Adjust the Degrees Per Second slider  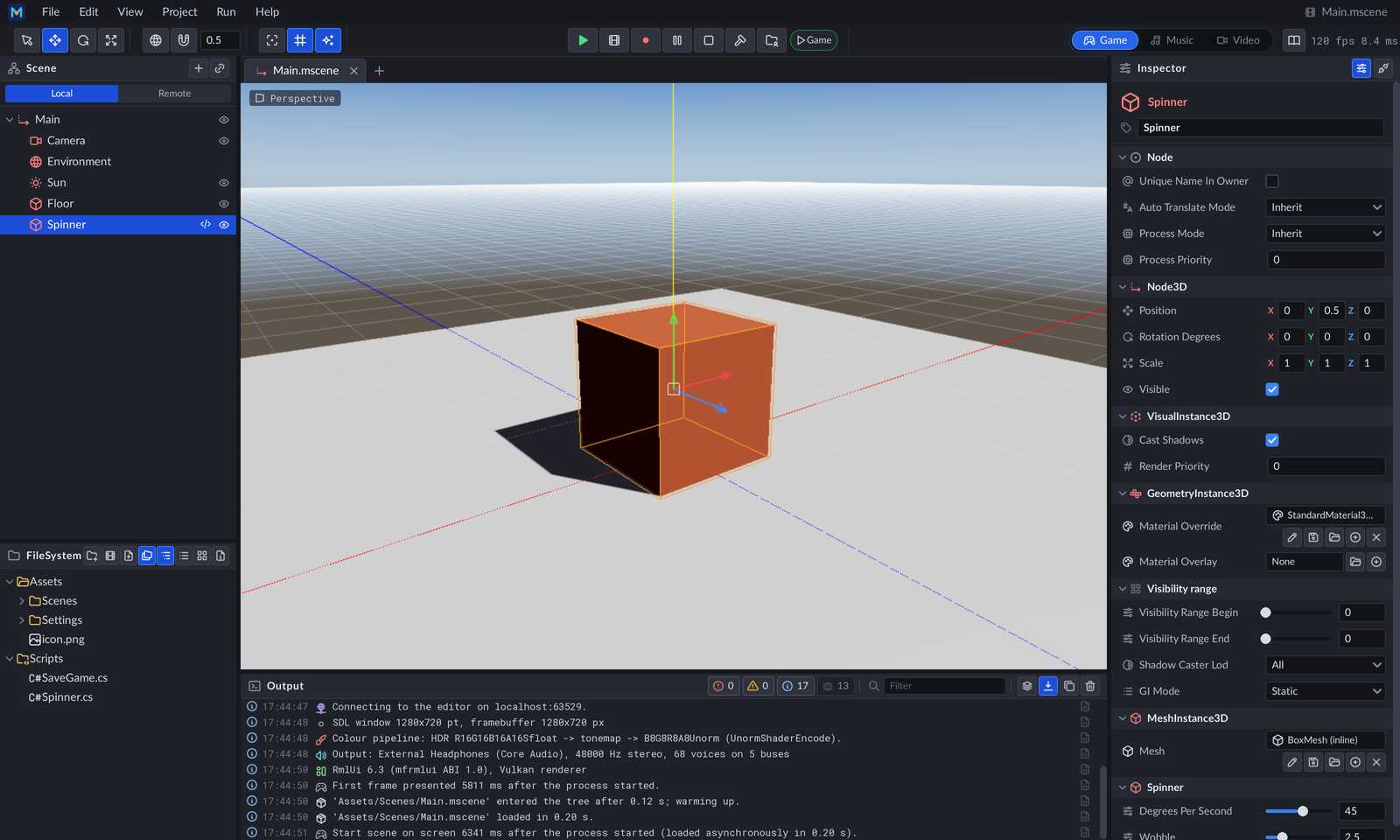(x=1298, y=811)
